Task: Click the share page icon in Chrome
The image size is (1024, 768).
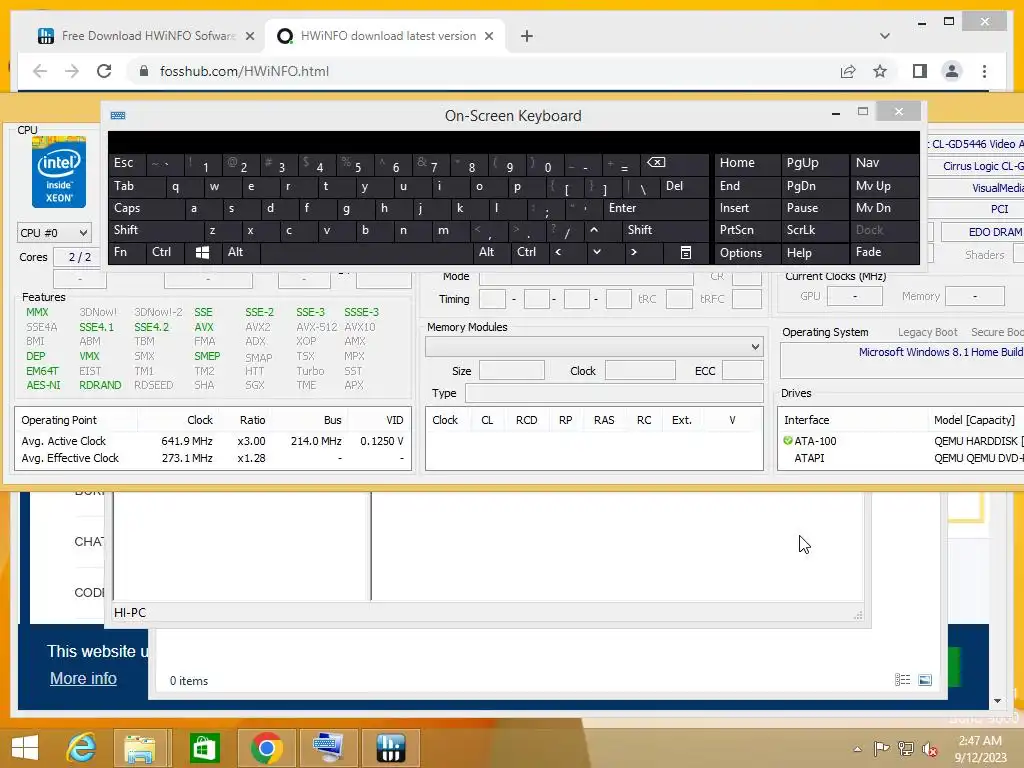Action: (848, 71)
